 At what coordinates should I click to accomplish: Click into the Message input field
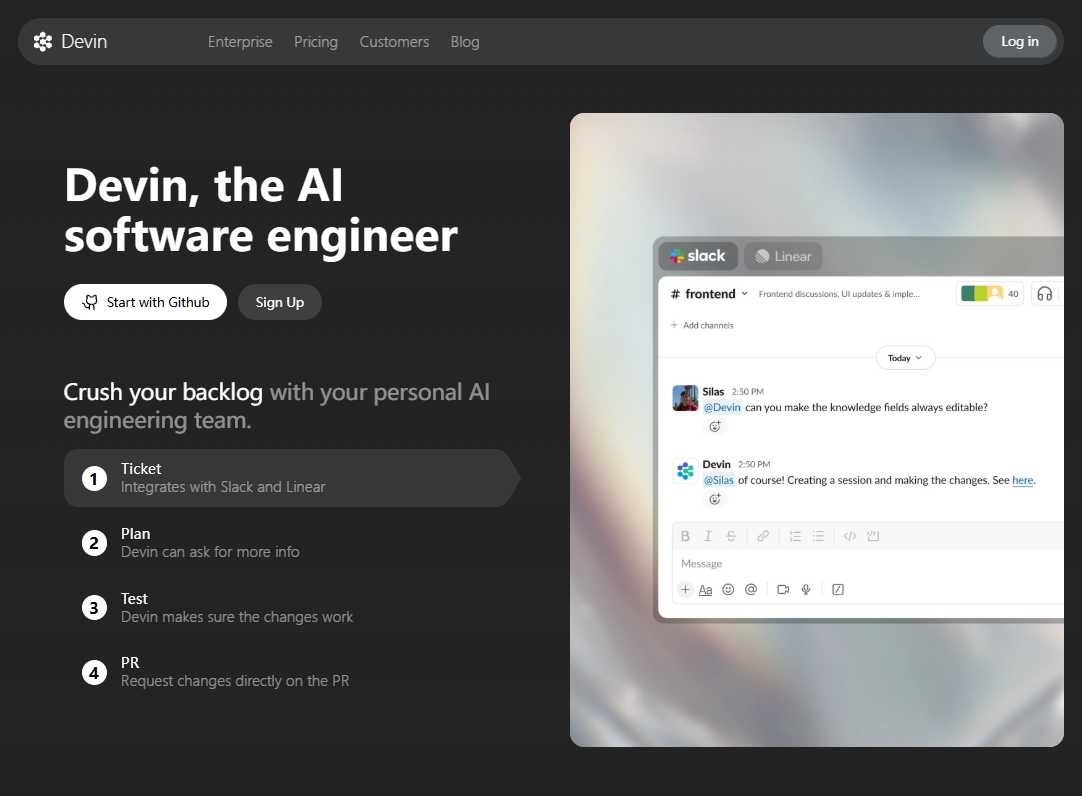860,564
